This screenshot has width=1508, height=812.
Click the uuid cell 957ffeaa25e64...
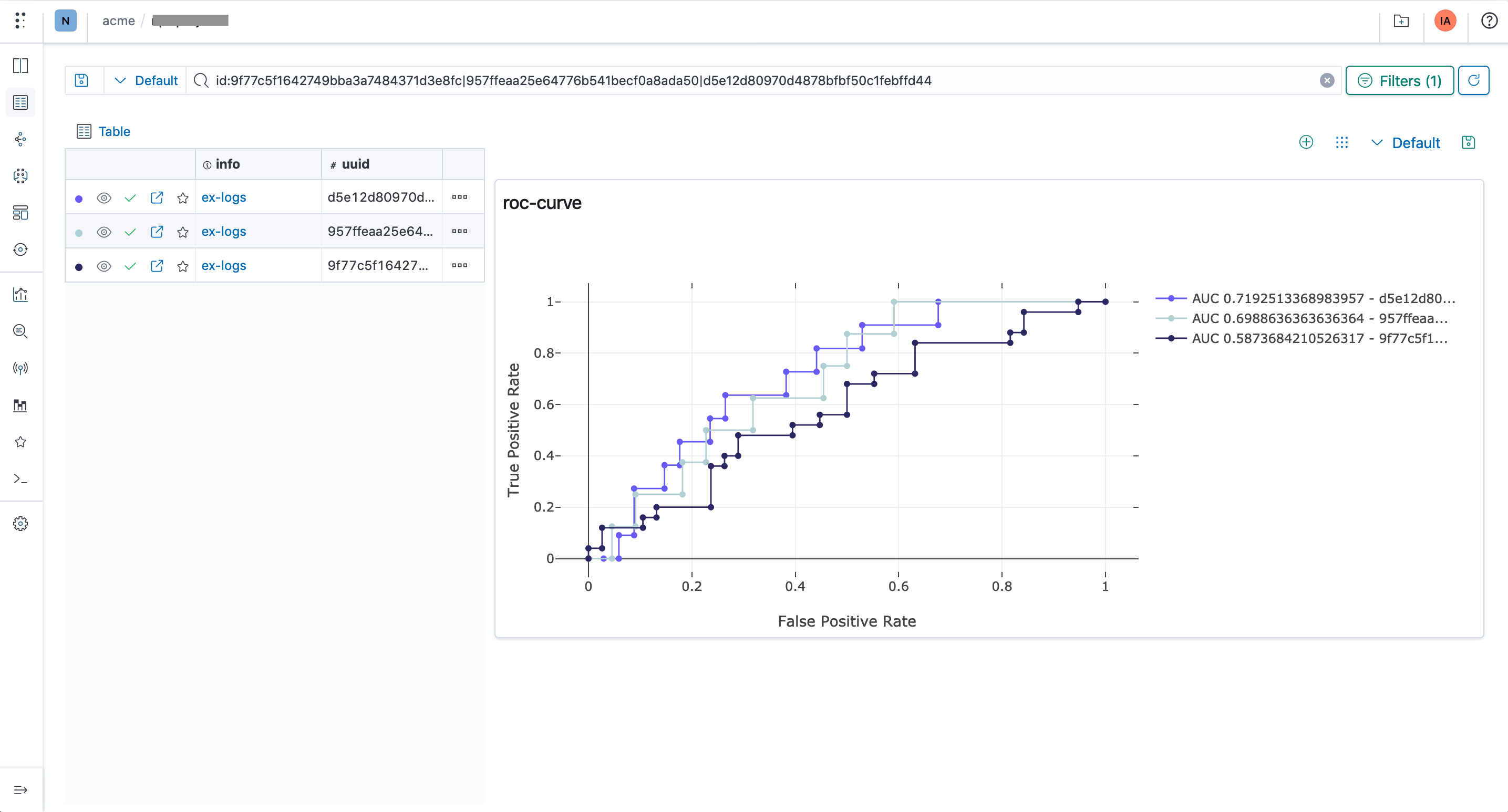click(x=380, y=231)
